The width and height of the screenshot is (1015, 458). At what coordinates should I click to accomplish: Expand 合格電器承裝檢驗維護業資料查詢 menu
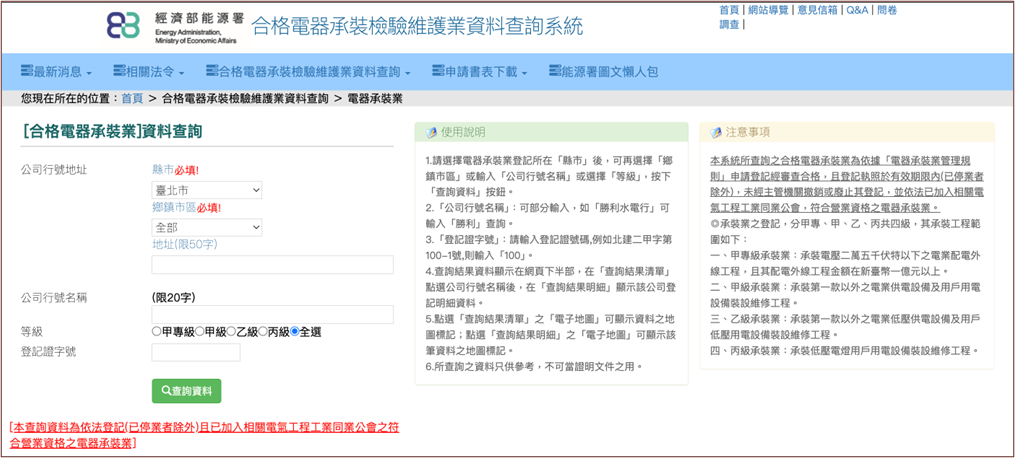click(x=307, y=72)
